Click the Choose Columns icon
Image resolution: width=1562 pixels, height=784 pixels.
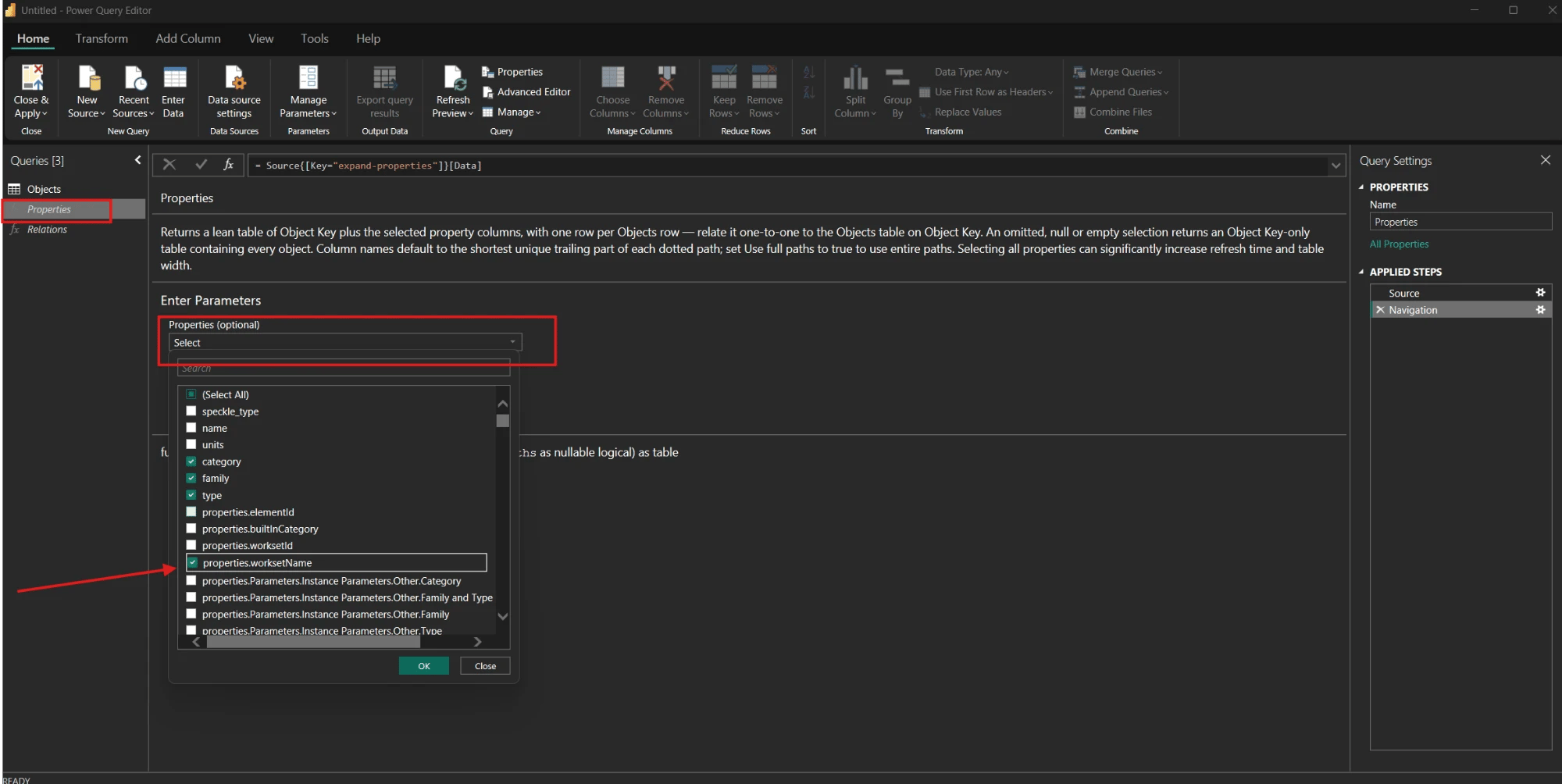[x=613, y=78]
